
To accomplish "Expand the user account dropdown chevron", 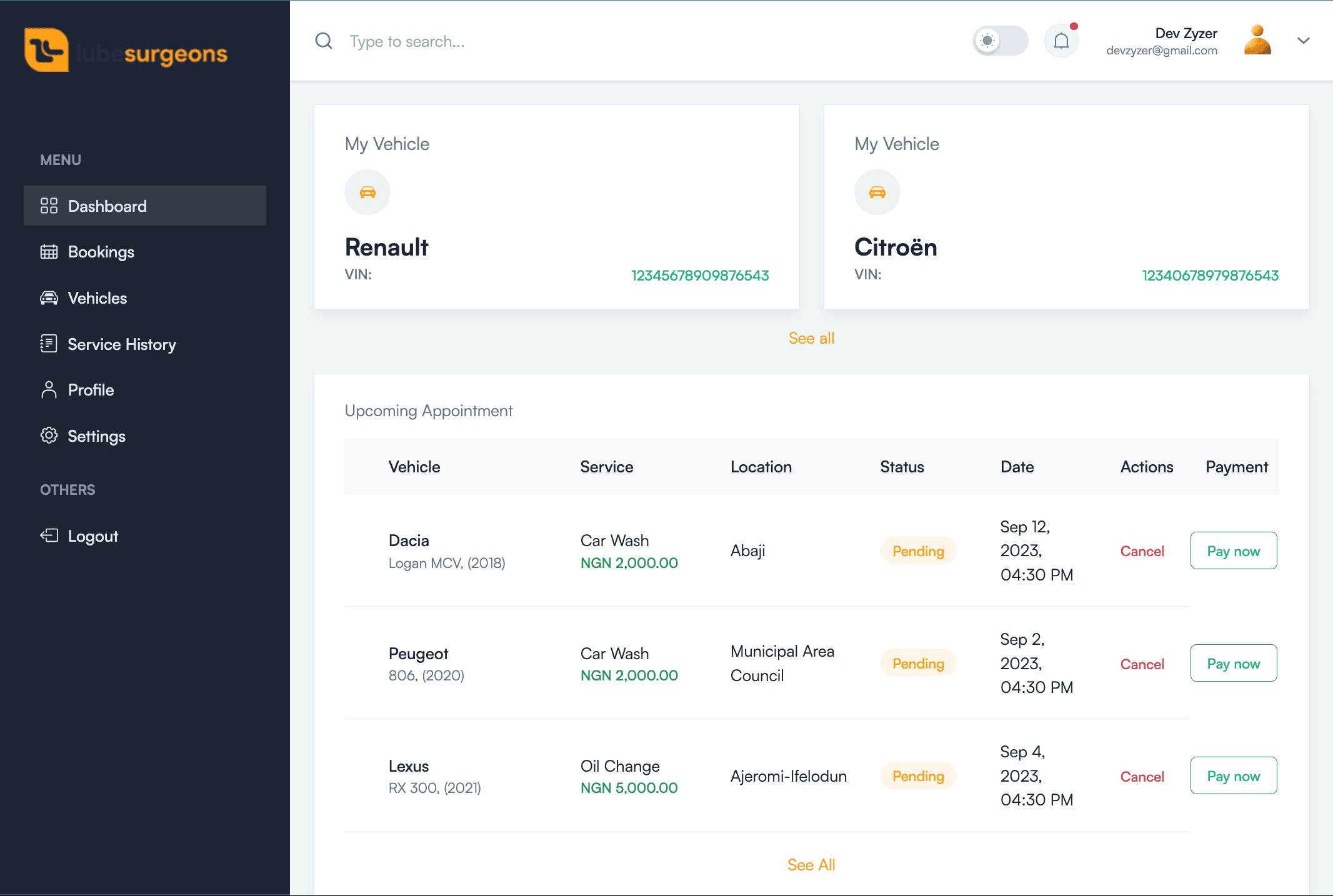I will pyautogui.click(x=1303, y=41).
